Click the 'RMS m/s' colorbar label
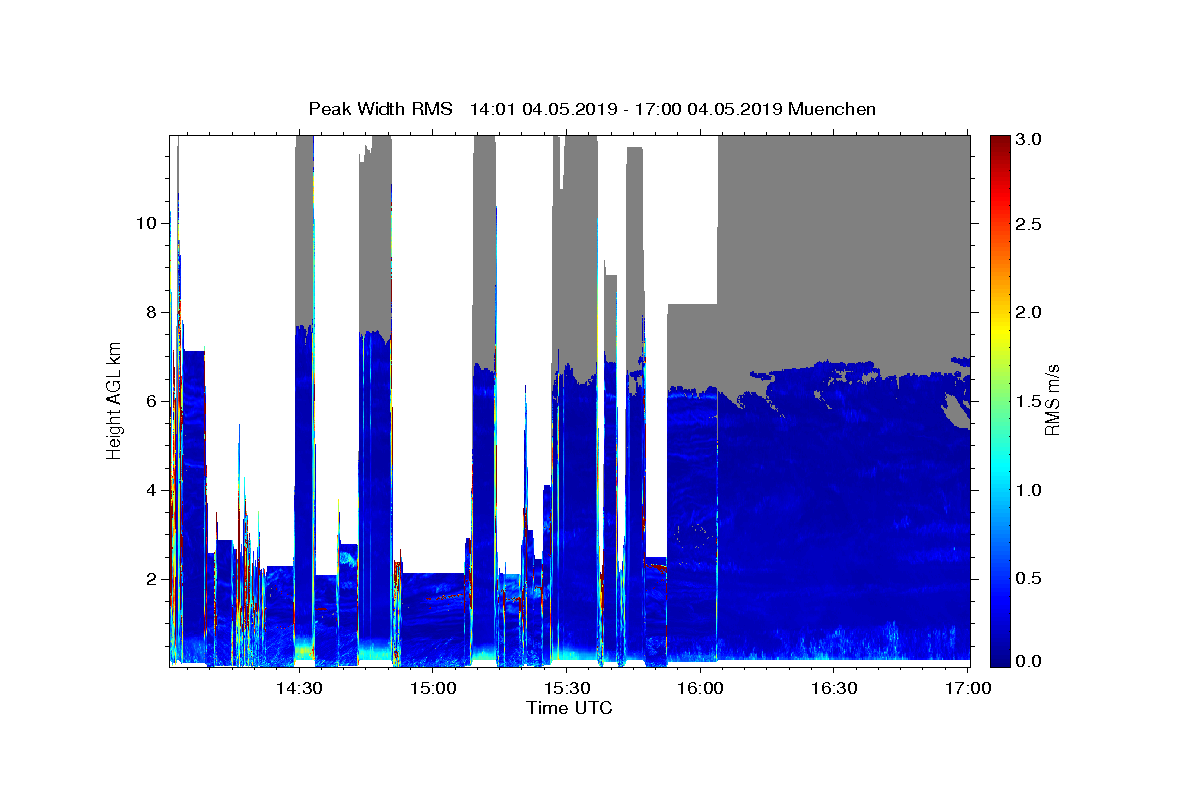 point(1051,399)
